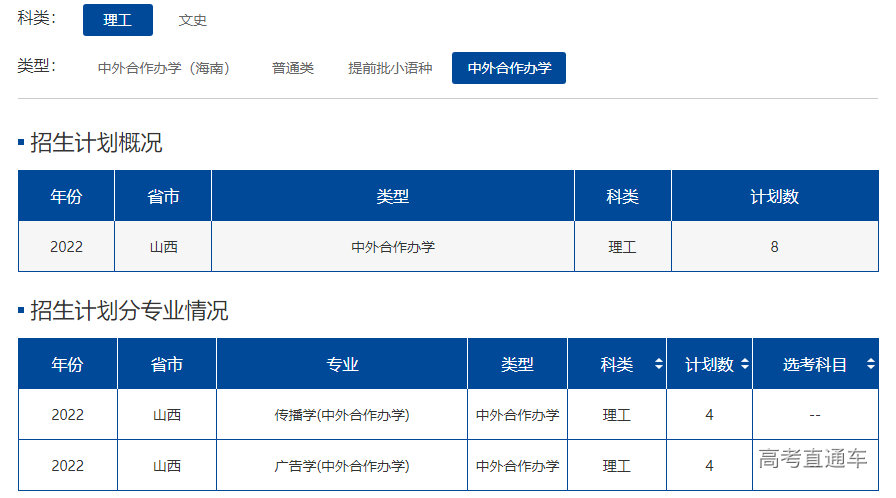Click the 年份 header in overview table

tap(66, 196)
